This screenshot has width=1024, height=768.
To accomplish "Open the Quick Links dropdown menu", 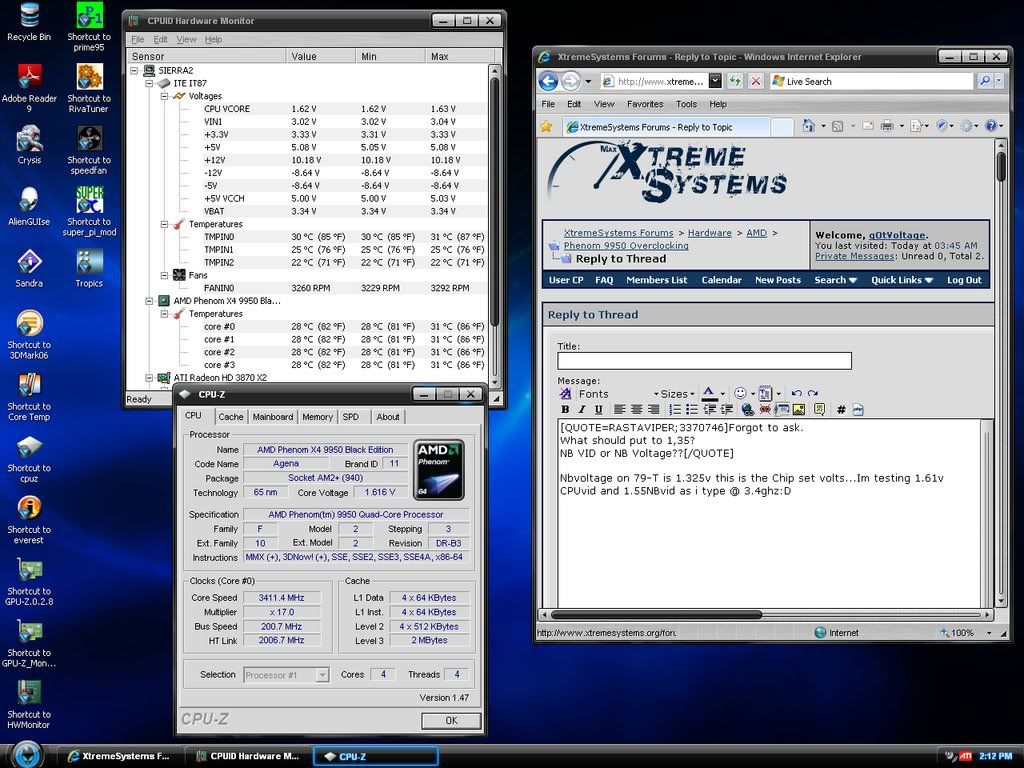I will click(x=901, y=280).
